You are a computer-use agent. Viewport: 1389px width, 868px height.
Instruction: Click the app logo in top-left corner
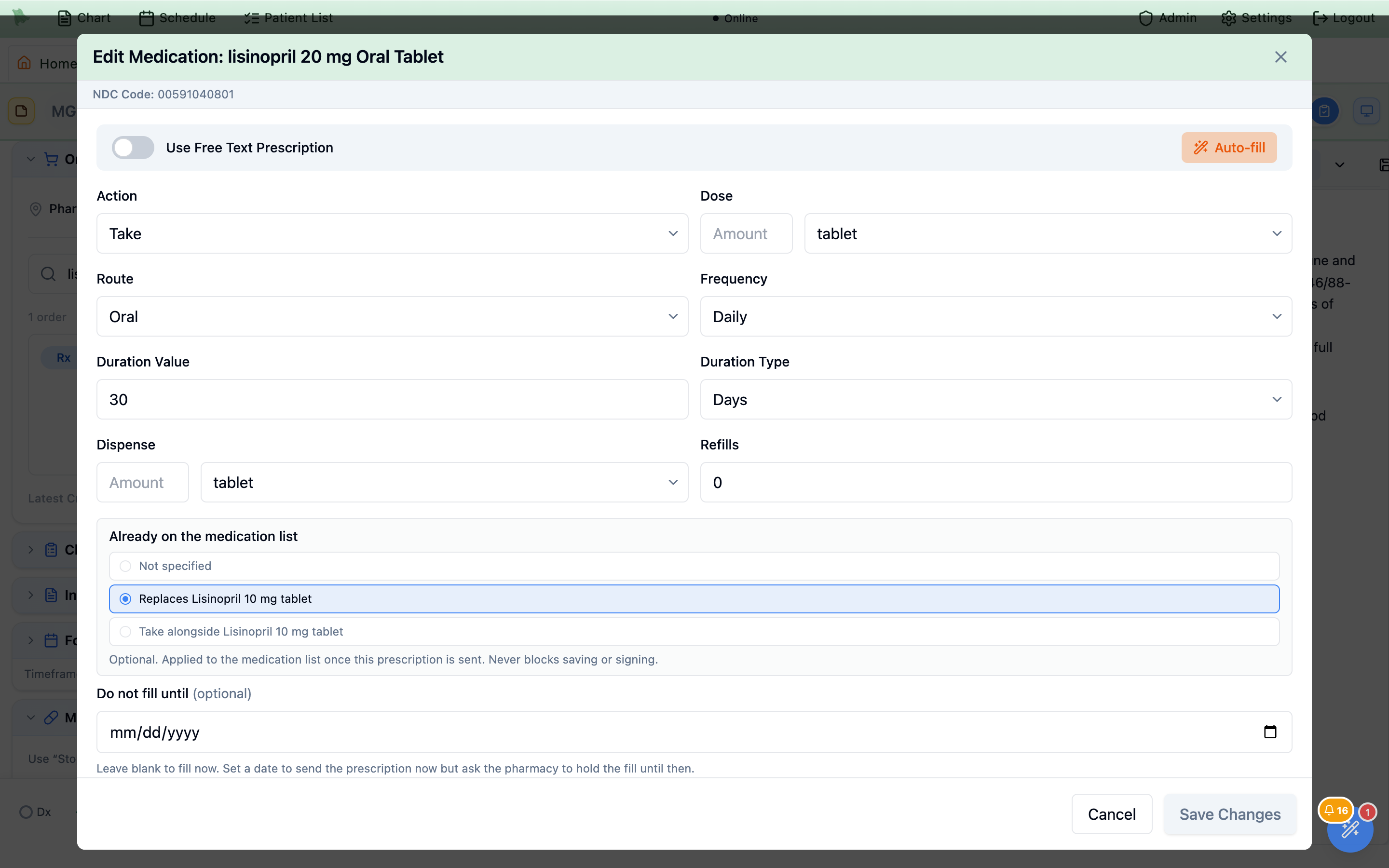[x=21, y=17]
